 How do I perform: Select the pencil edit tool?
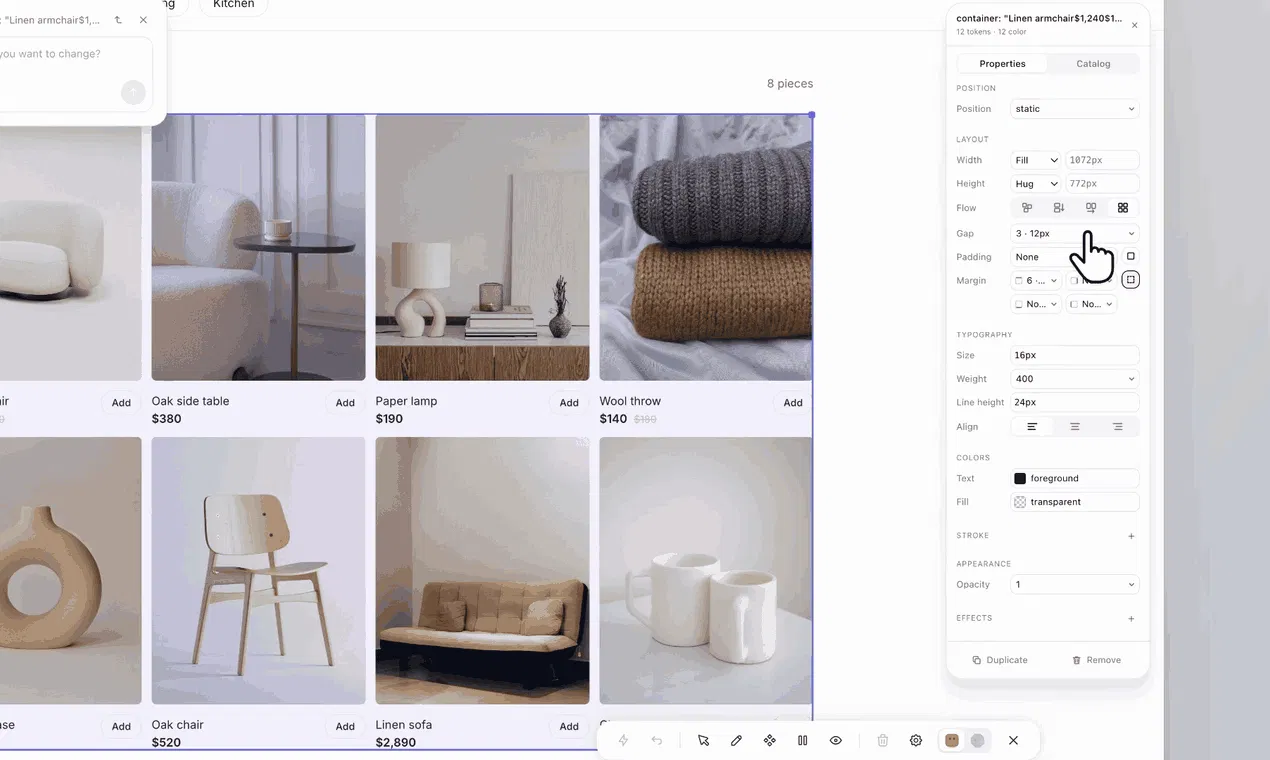pos(736,741)
